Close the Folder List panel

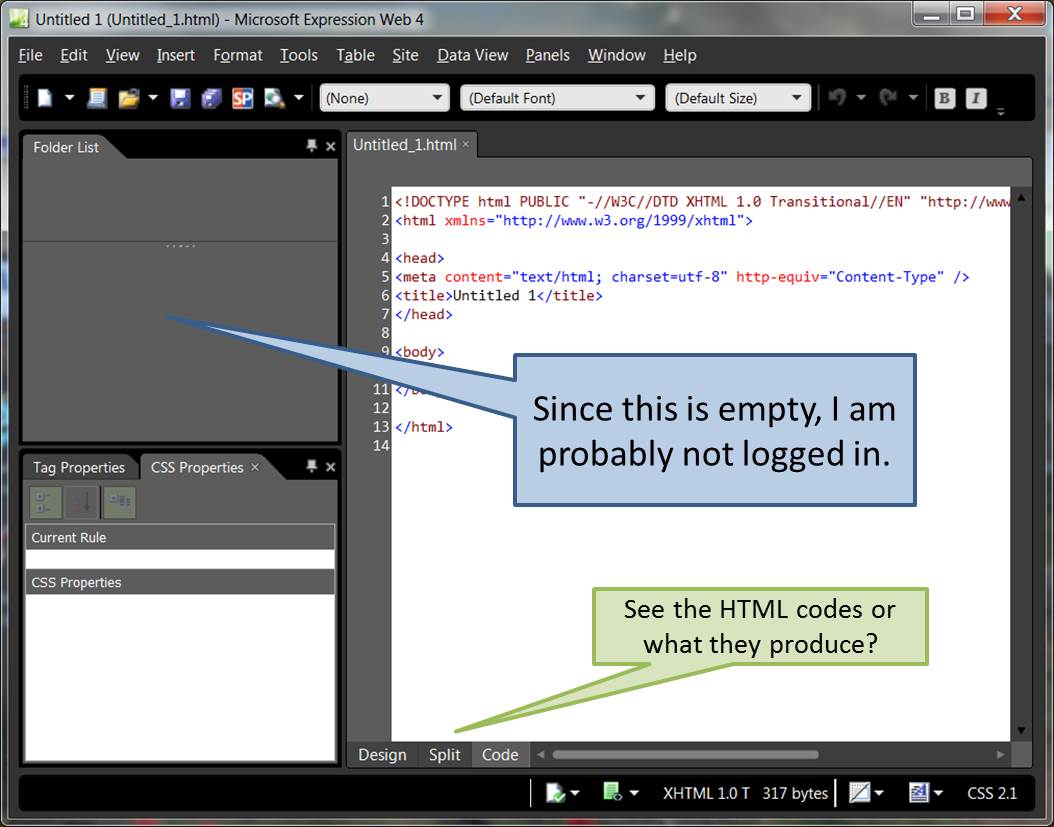[x=331, y=146]
